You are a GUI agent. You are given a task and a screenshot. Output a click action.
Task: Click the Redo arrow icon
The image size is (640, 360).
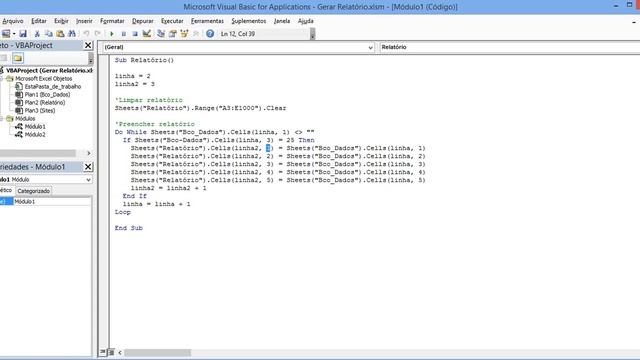point(98,34)
